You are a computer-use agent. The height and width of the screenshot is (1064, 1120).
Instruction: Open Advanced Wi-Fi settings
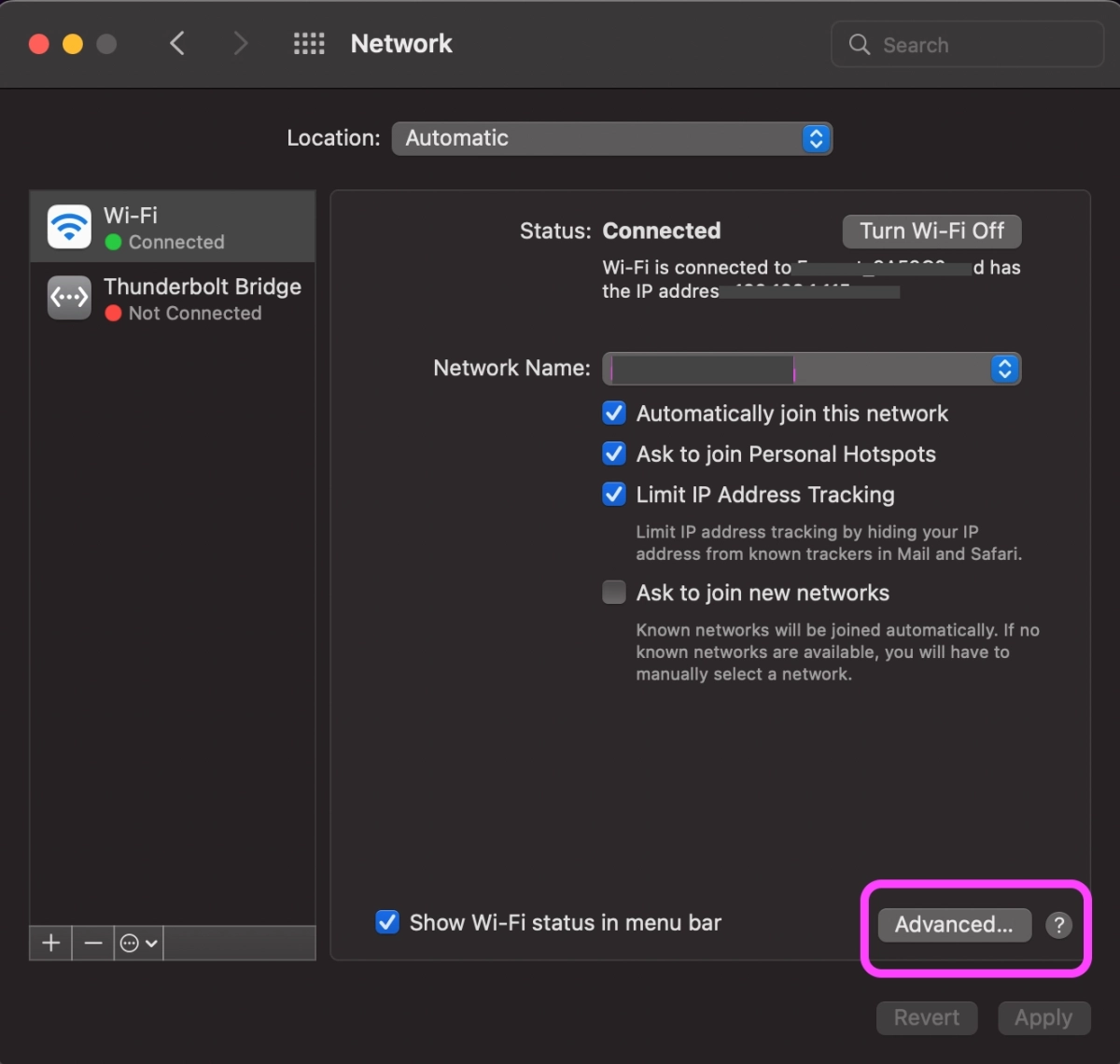click(x=953, y=925)
